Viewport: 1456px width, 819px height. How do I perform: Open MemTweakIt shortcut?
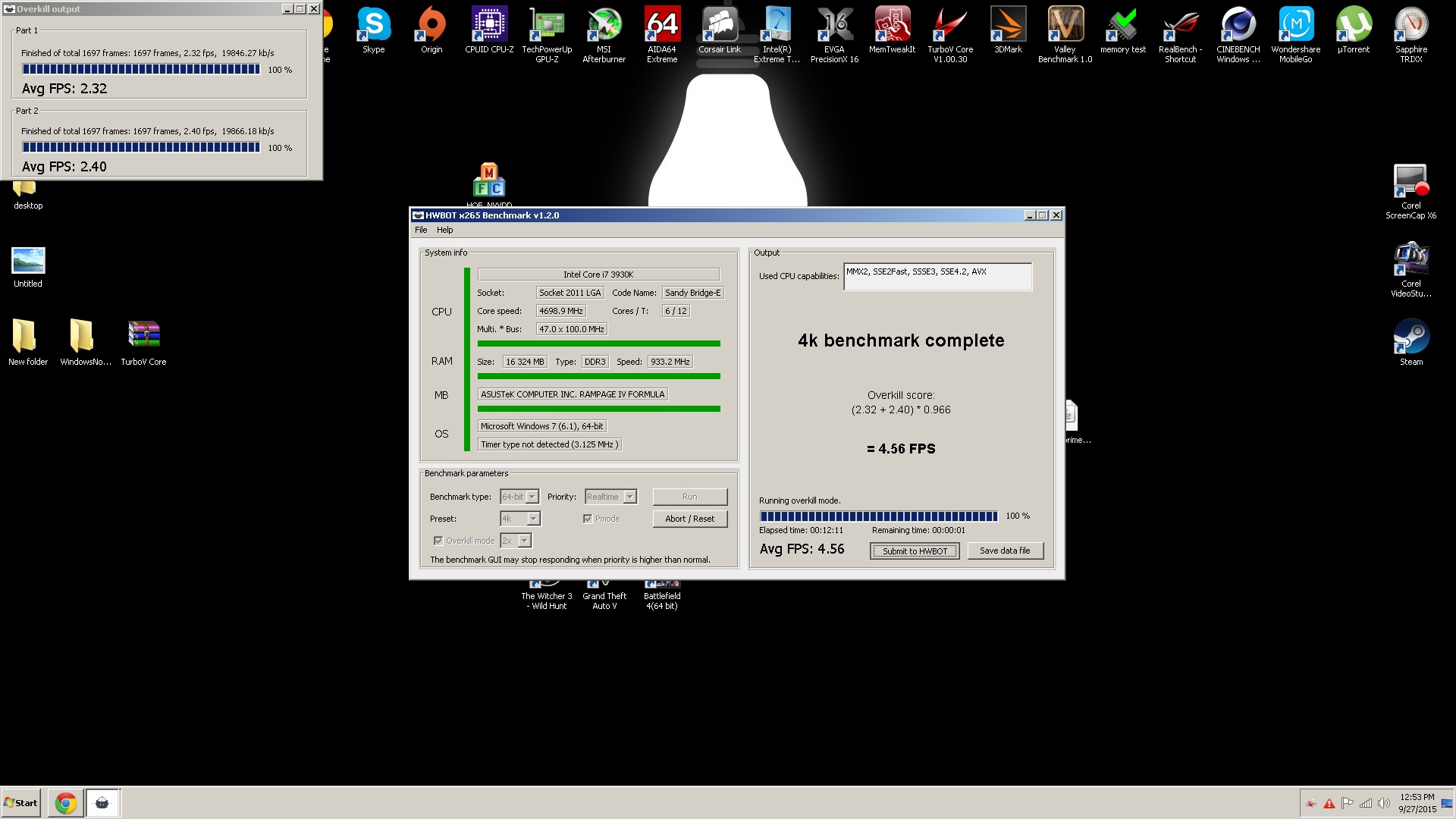tap(893, 30)
